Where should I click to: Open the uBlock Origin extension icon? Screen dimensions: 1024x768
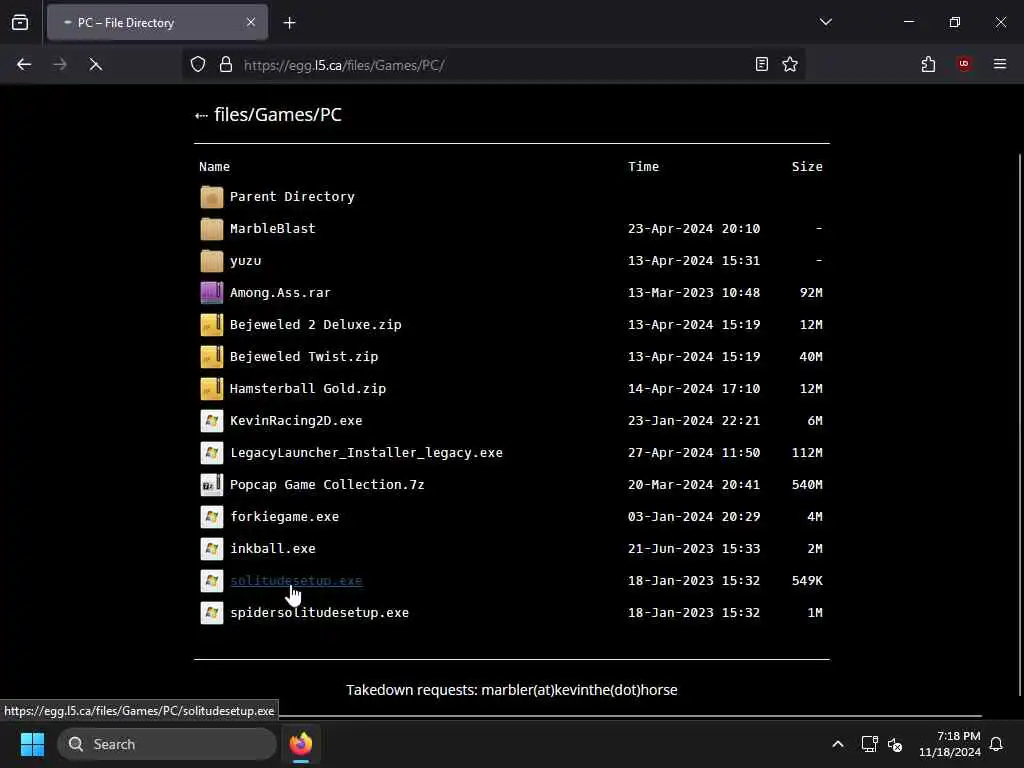[964, 64]
